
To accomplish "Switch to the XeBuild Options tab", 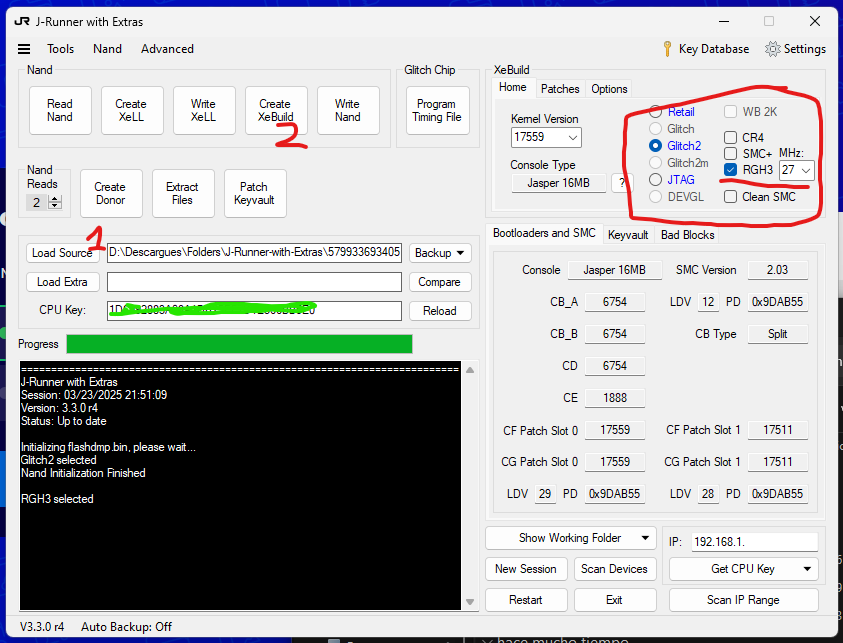I will (609, 89).
